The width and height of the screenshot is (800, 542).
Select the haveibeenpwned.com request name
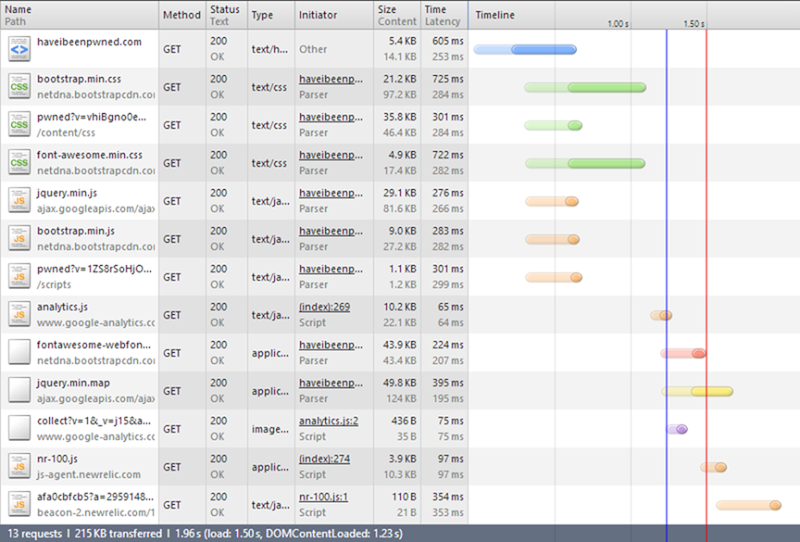89,42
